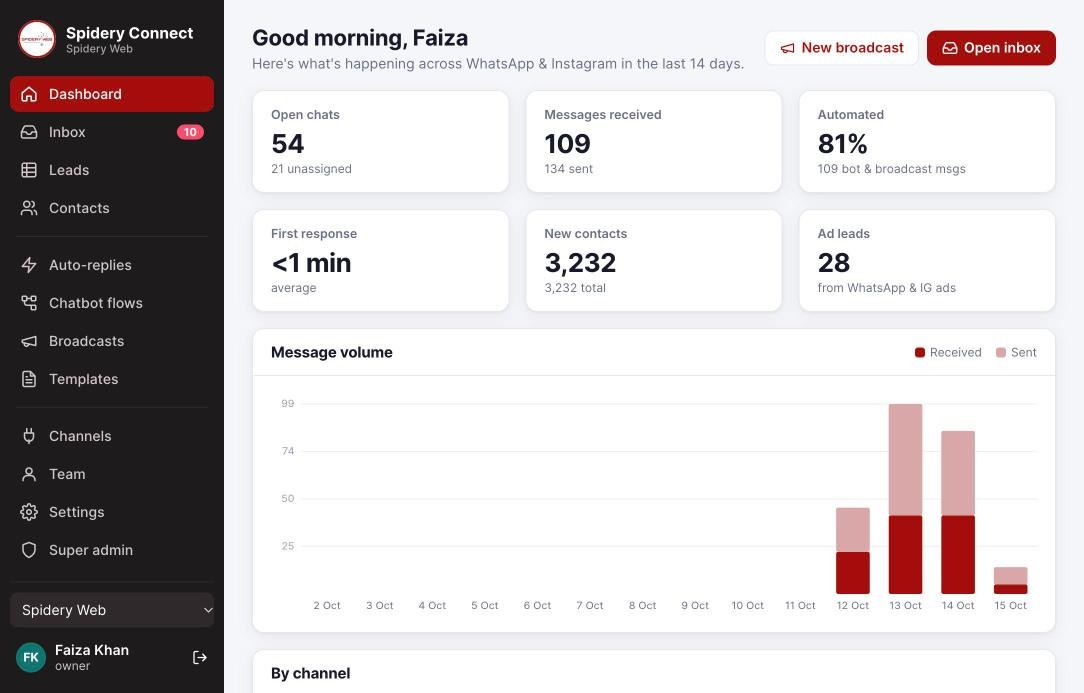Click the First response stat card
The height and width of the screenshot is (693, 1084).
pos(380,261)
